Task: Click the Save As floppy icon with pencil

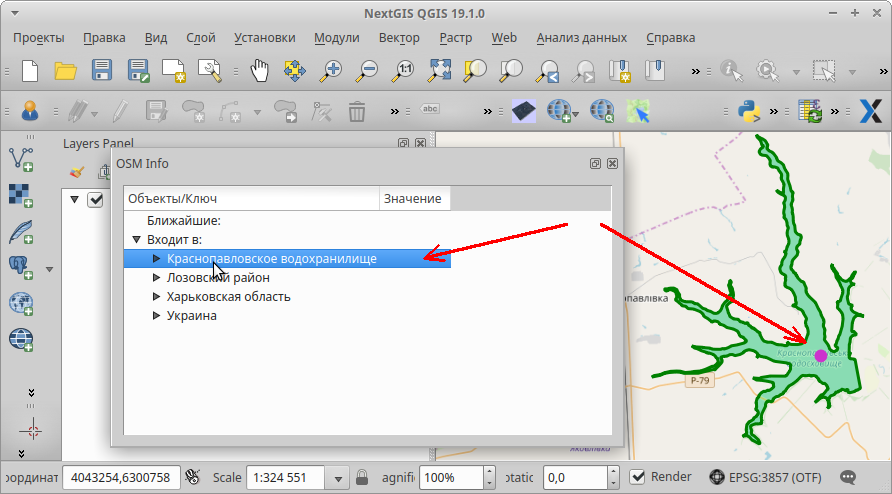Action: click(x=138, y=71)
